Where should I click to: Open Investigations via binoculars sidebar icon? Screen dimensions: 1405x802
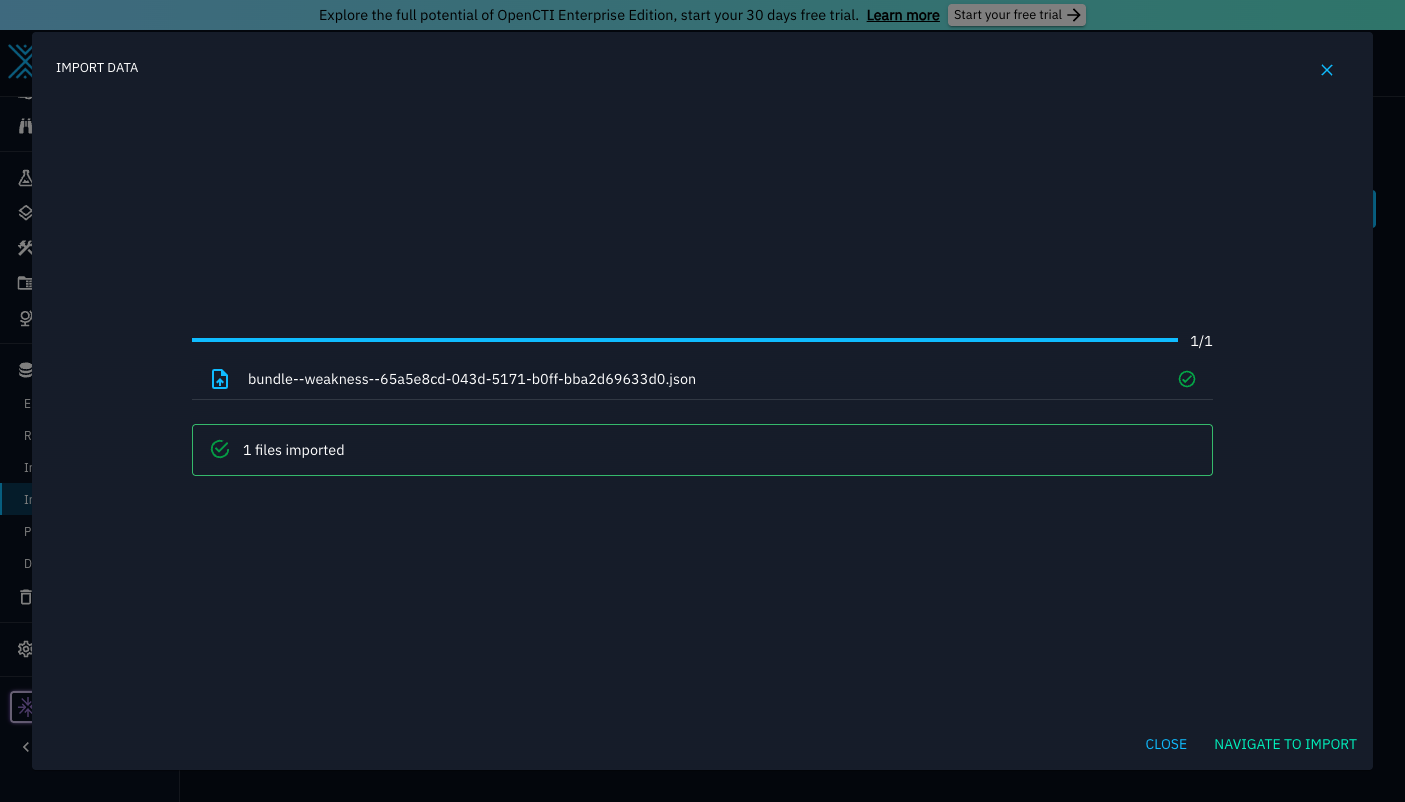pos(25,126)
